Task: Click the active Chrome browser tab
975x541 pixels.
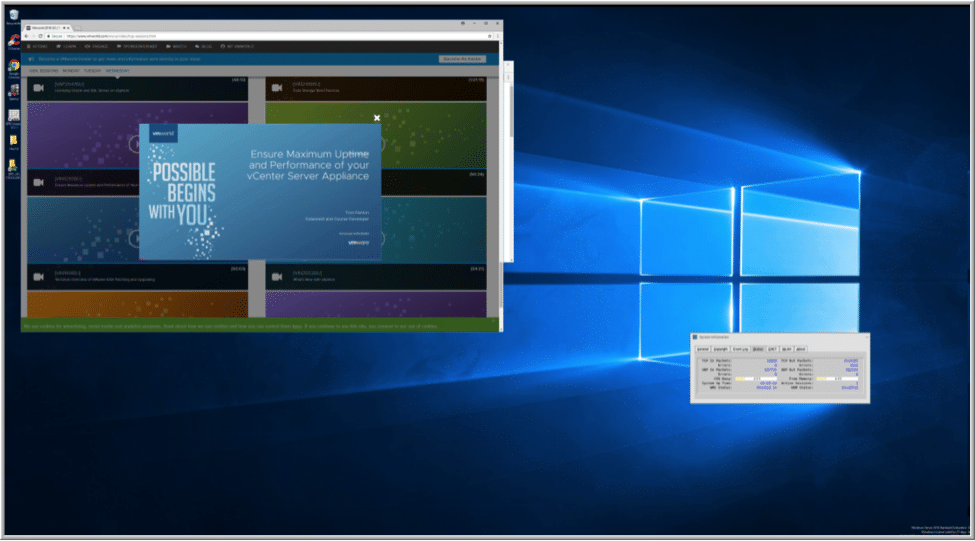Action: click(47, 28)
